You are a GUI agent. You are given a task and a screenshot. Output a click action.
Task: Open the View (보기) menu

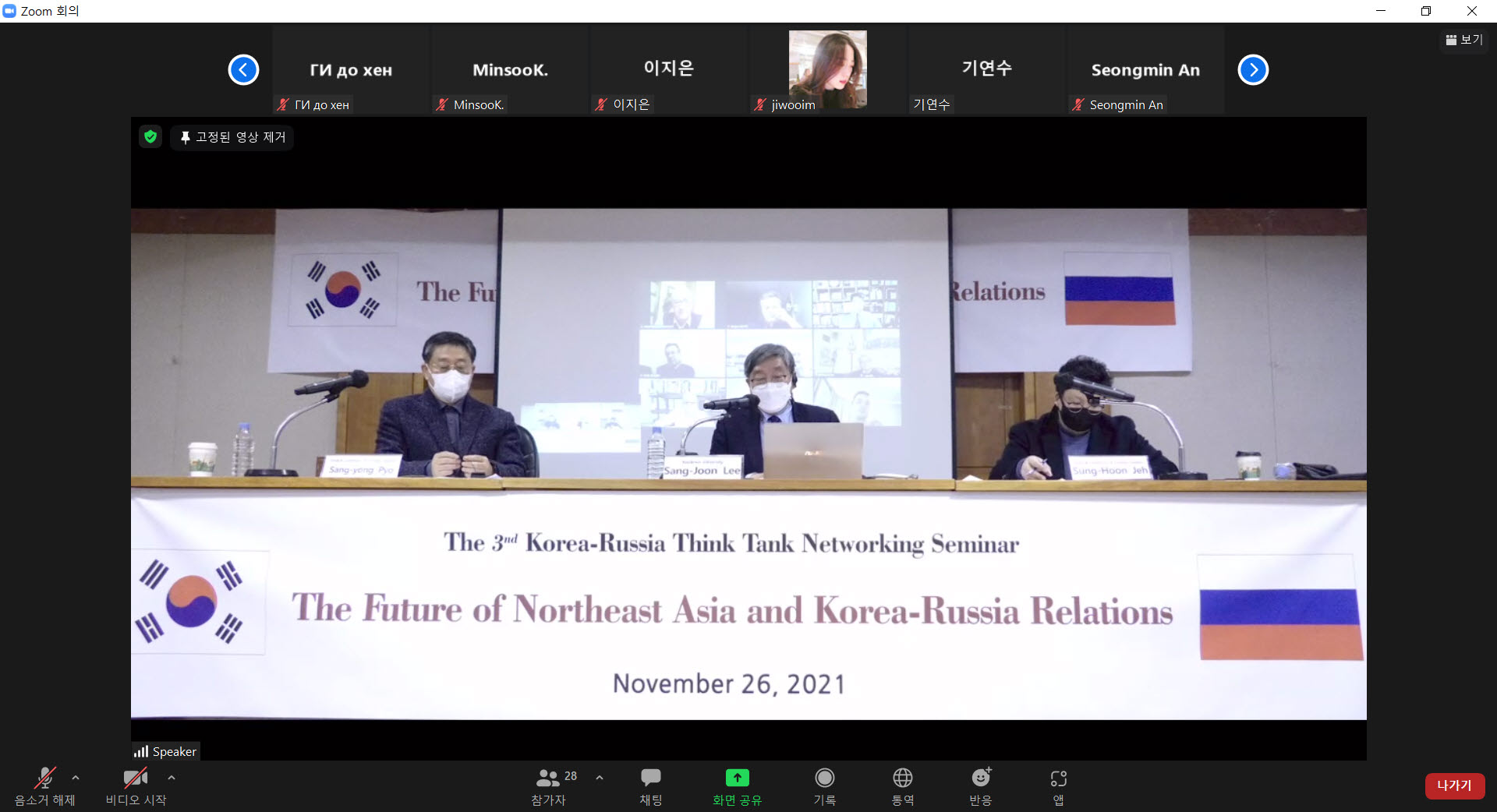[x=1464, y=40]
